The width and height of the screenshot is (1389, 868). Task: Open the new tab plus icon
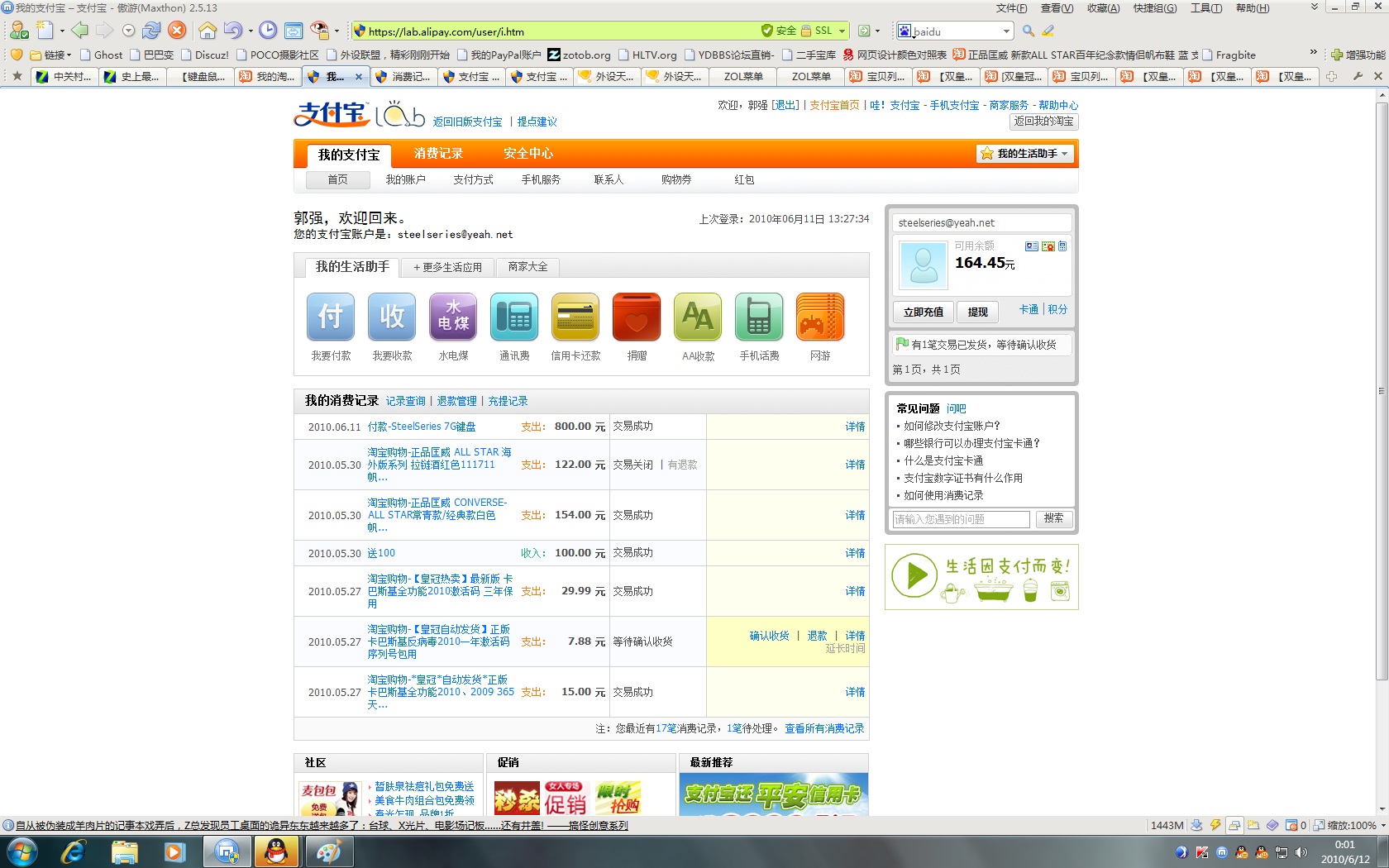[1331, 76]
